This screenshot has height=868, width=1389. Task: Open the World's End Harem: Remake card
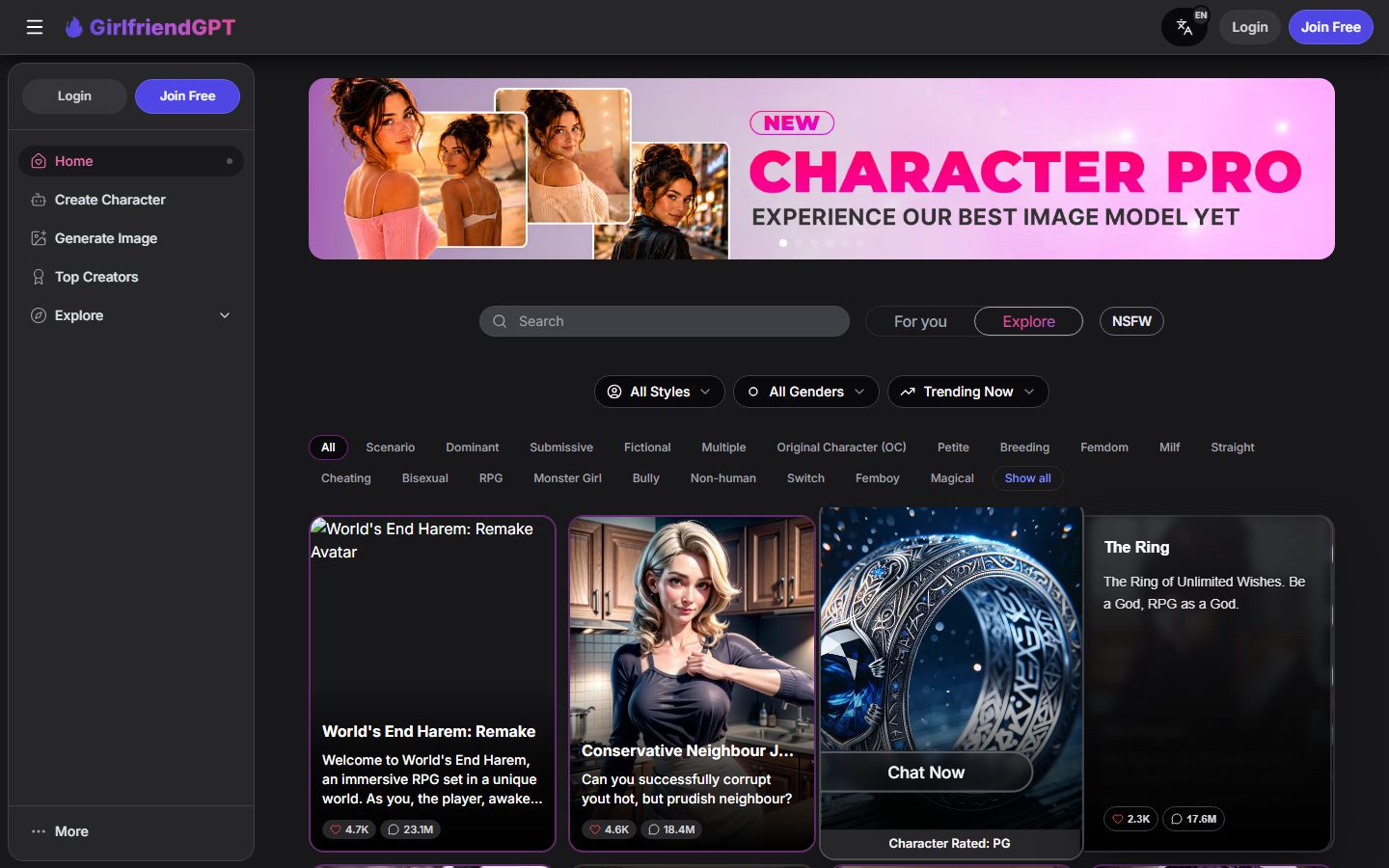click(432, 684)
